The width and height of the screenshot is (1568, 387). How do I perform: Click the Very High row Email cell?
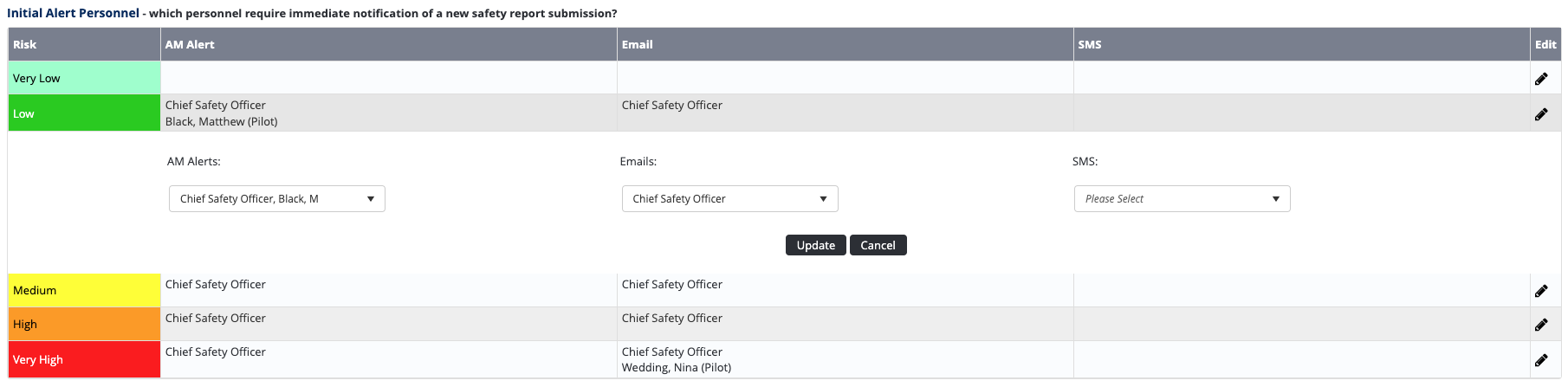(x=845, y=359)
